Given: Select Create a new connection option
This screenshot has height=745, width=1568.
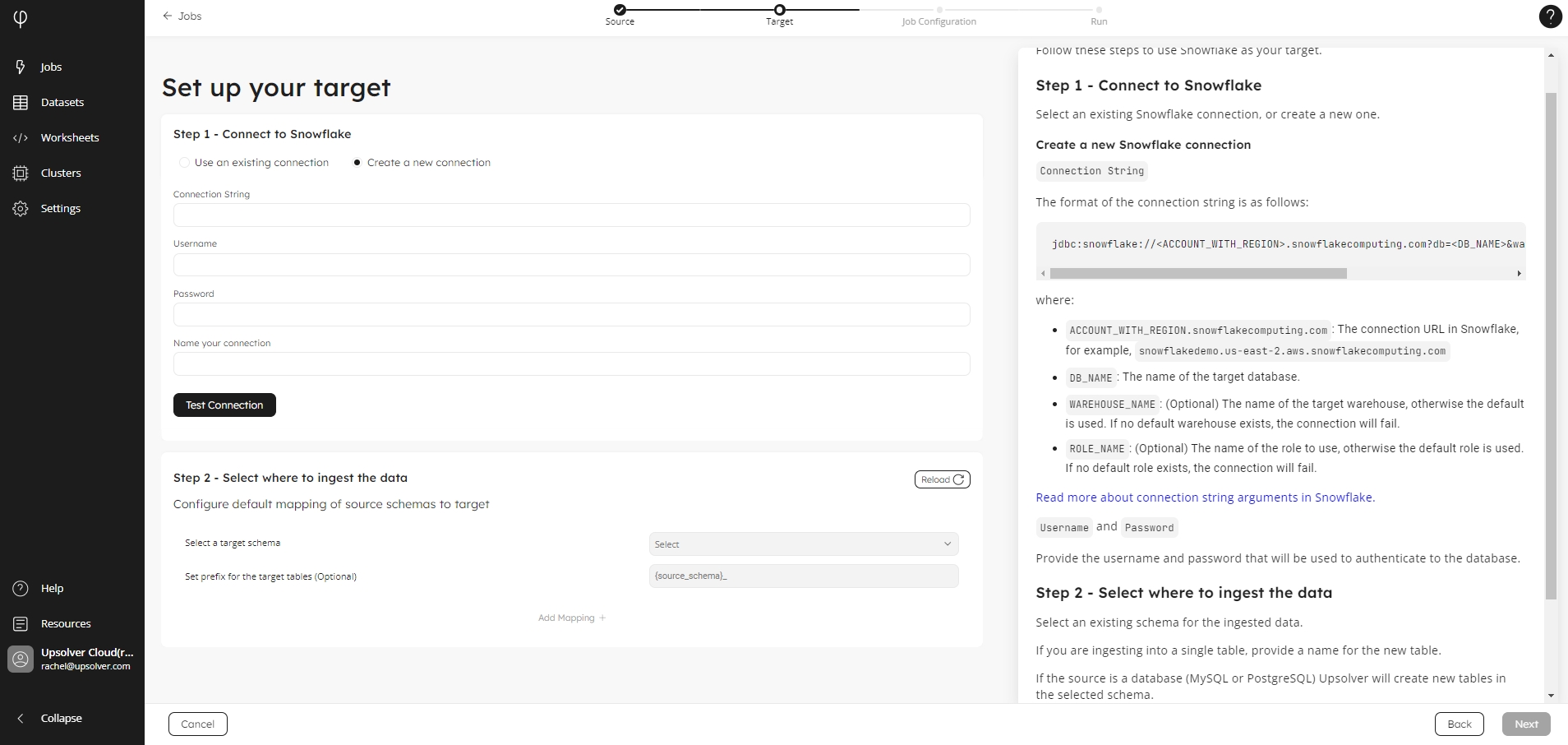Looking at the screenshot, I should coord(357,163).
